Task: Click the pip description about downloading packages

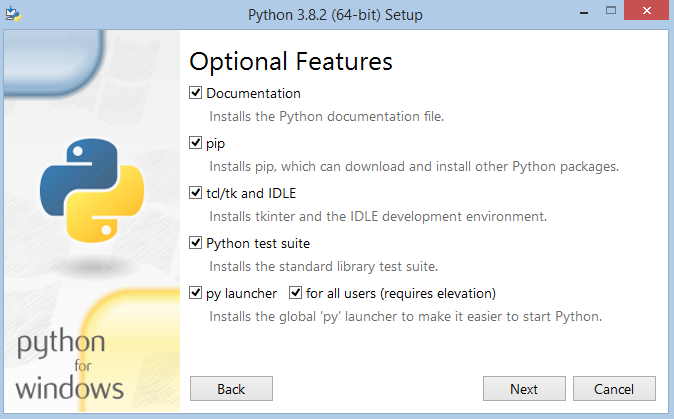Action: click(x=414, y=167)
